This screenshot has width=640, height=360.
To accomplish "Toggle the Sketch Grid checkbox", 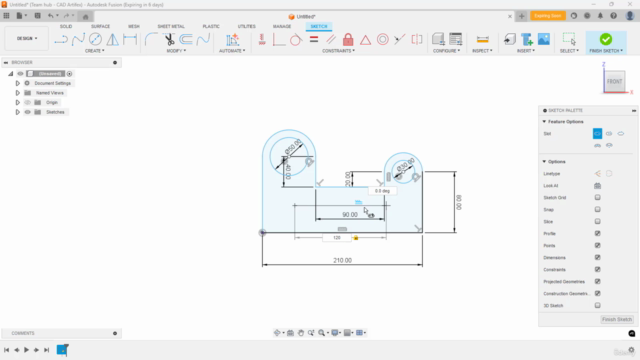I will click(x=598, y=198).
